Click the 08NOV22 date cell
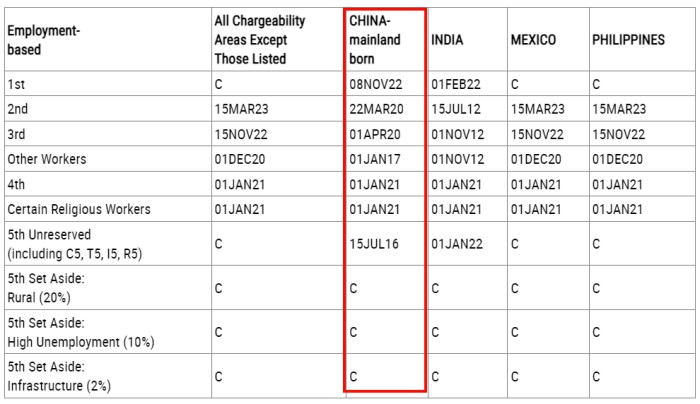The height and width of the screenshot is (404, 700). pyautogui.click(x=376, y=84)
